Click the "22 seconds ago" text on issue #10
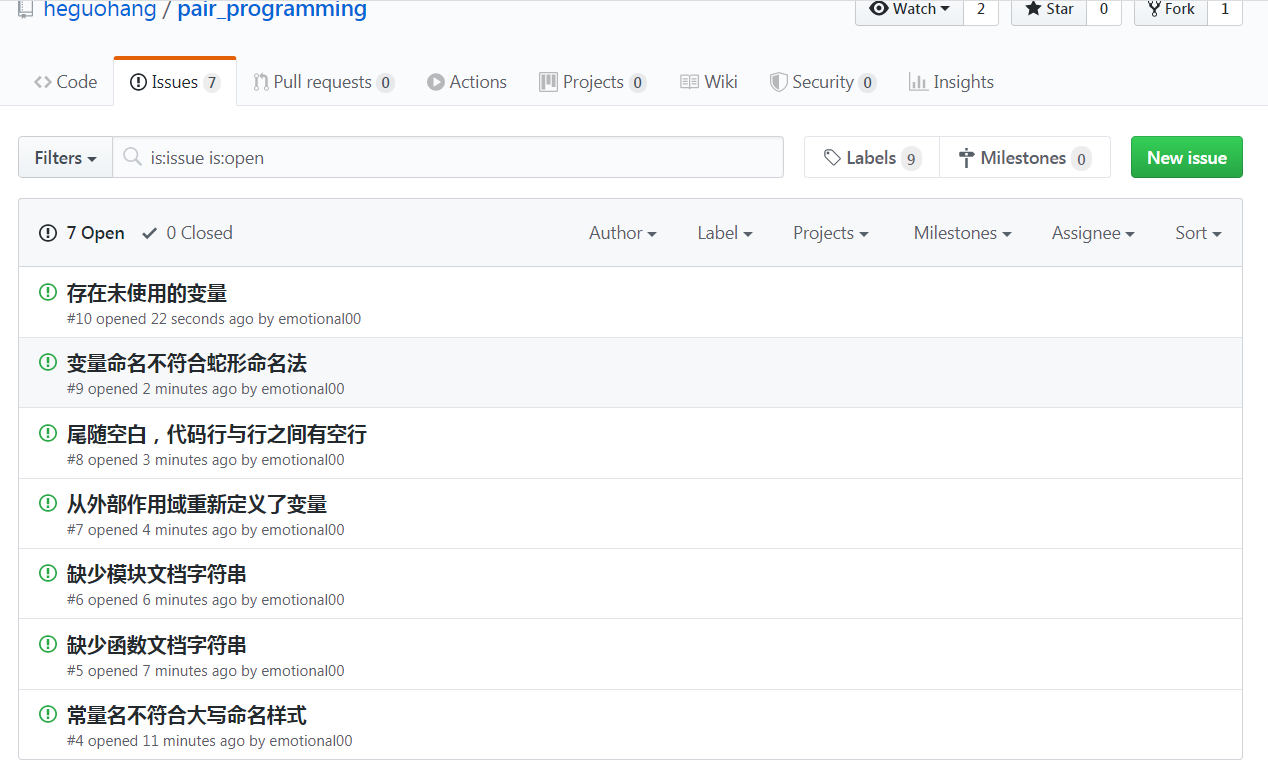The height and width of the screenshot is (762, 1268). [202, 319]
